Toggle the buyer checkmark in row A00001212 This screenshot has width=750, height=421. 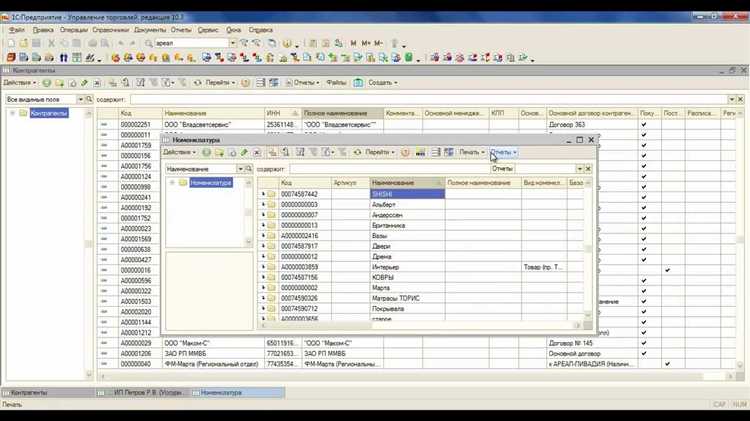pos(644,333)
